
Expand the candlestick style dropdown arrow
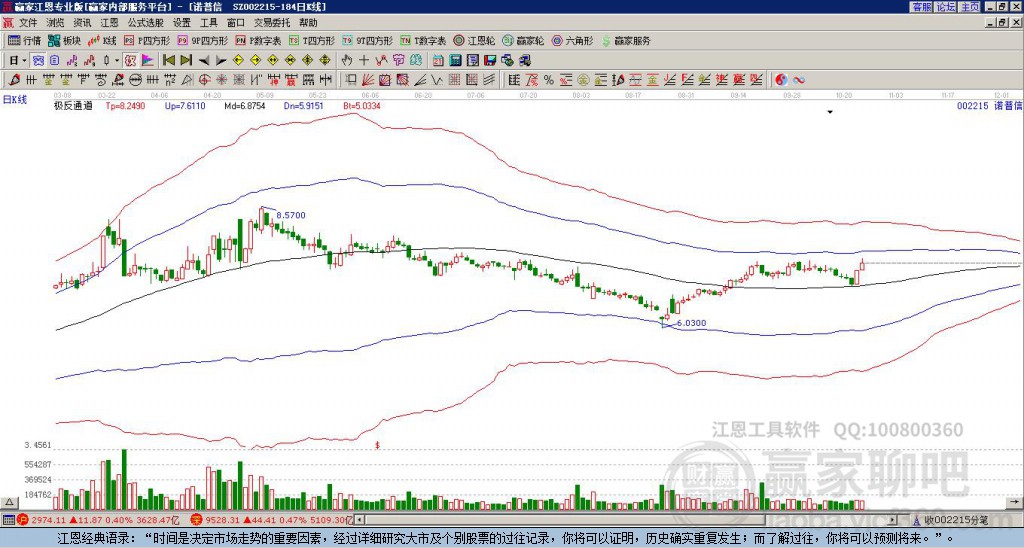click(x=117, y=61)
